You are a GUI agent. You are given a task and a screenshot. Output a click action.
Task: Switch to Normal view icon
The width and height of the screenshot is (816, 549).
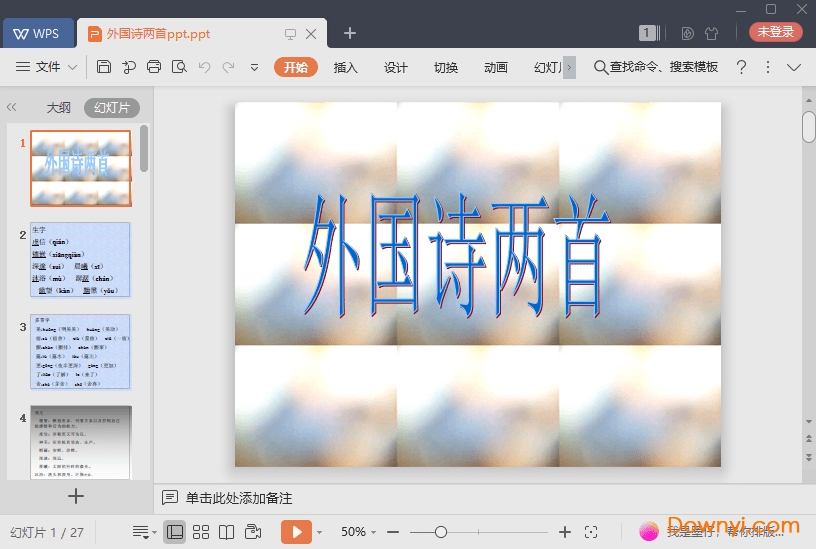pyautogui.click(x=175, y=532)
